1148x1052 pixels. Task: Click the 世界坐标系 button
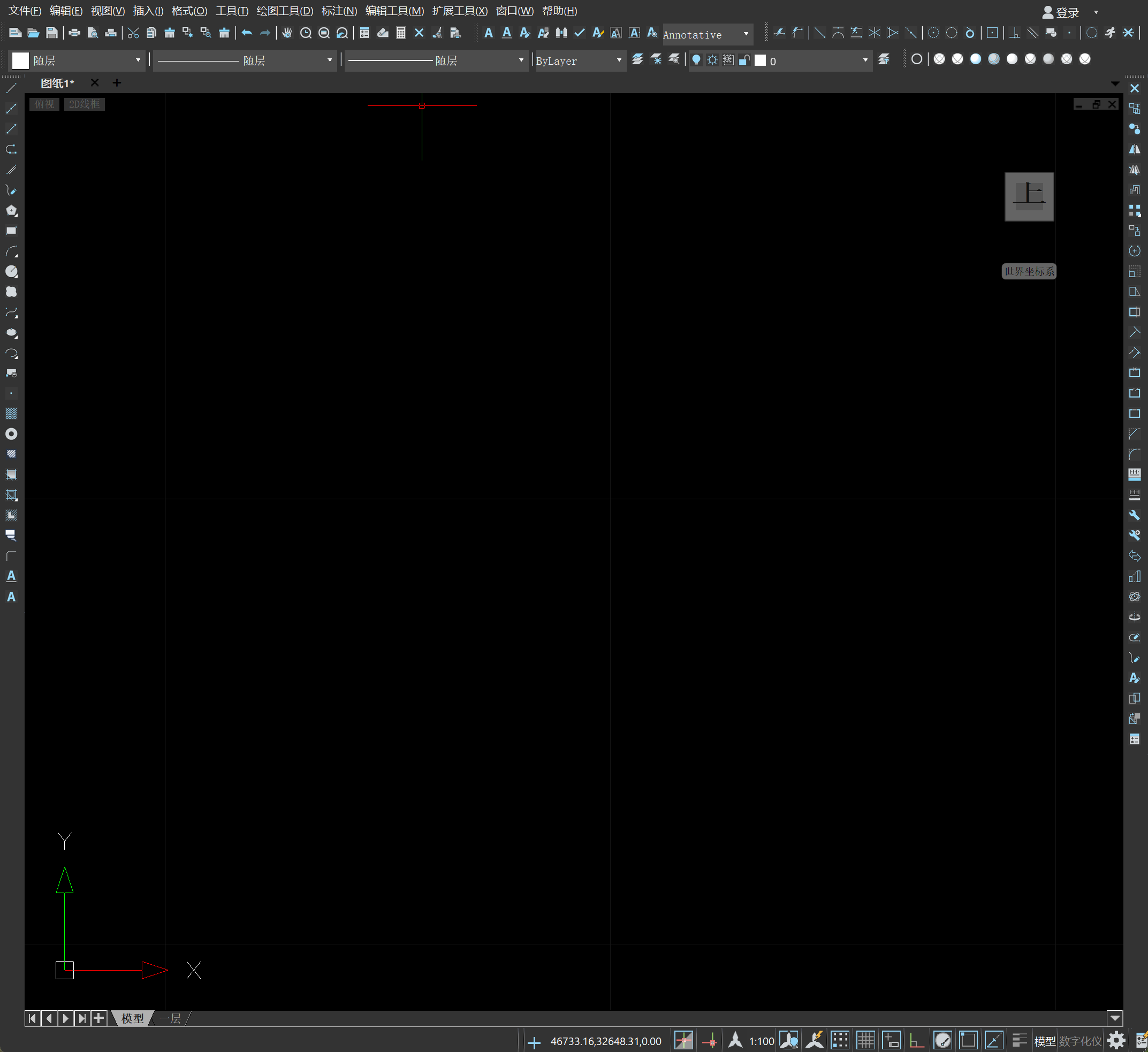pos(1029,271)
